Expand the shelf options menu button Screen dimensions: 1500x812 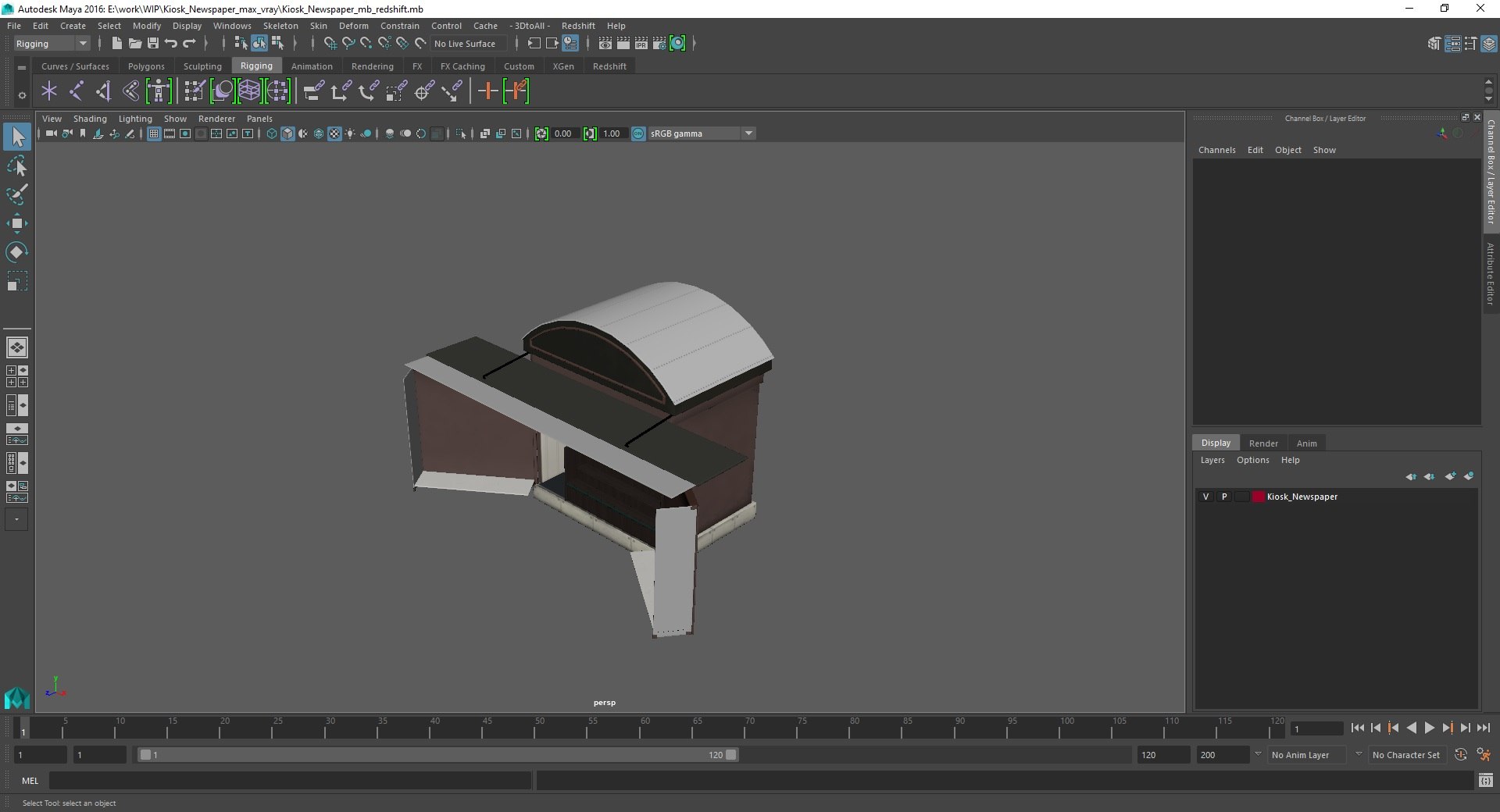22,68
